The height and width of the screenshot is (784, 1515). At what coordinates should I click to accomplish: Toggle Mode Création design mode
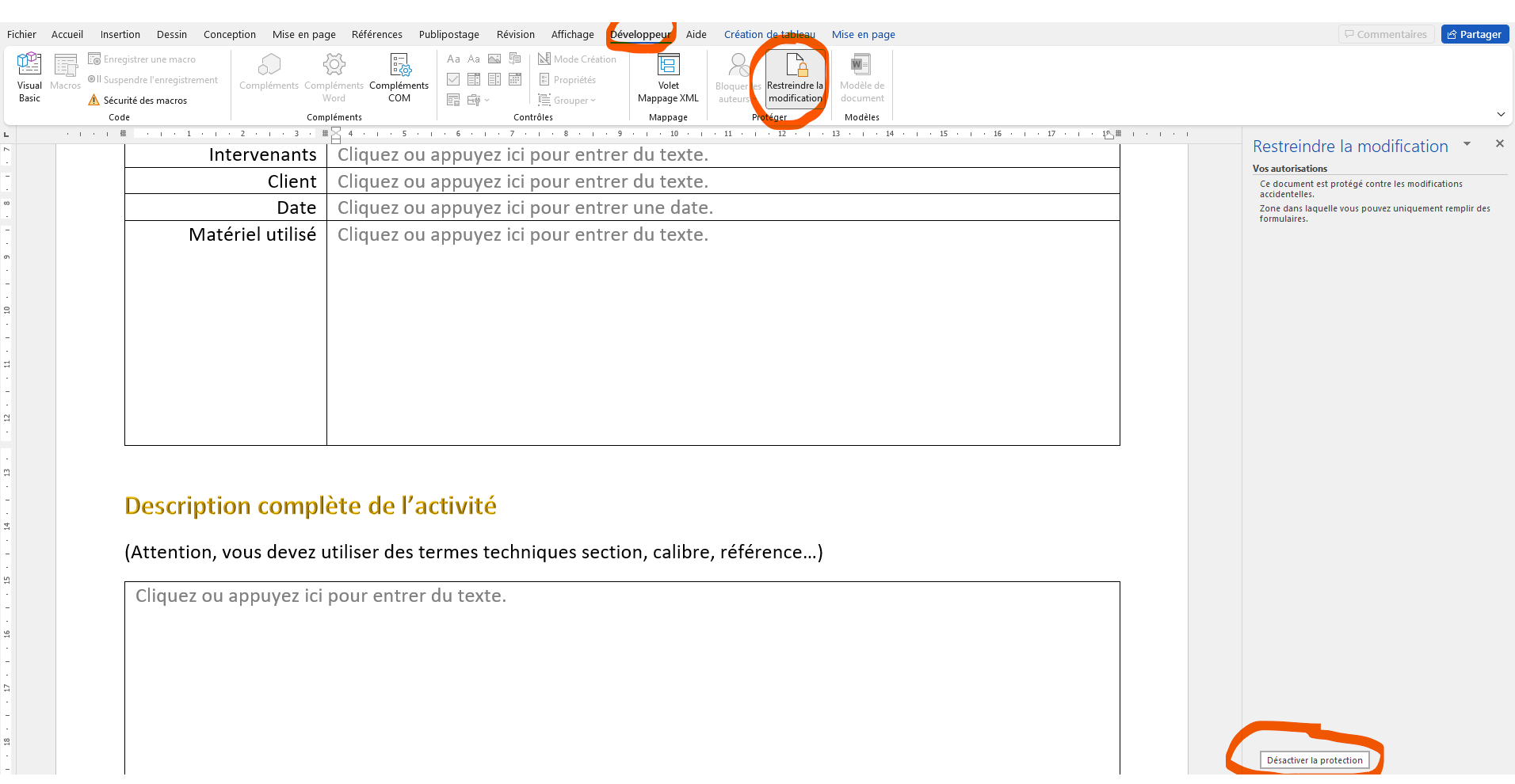(578, 59)
